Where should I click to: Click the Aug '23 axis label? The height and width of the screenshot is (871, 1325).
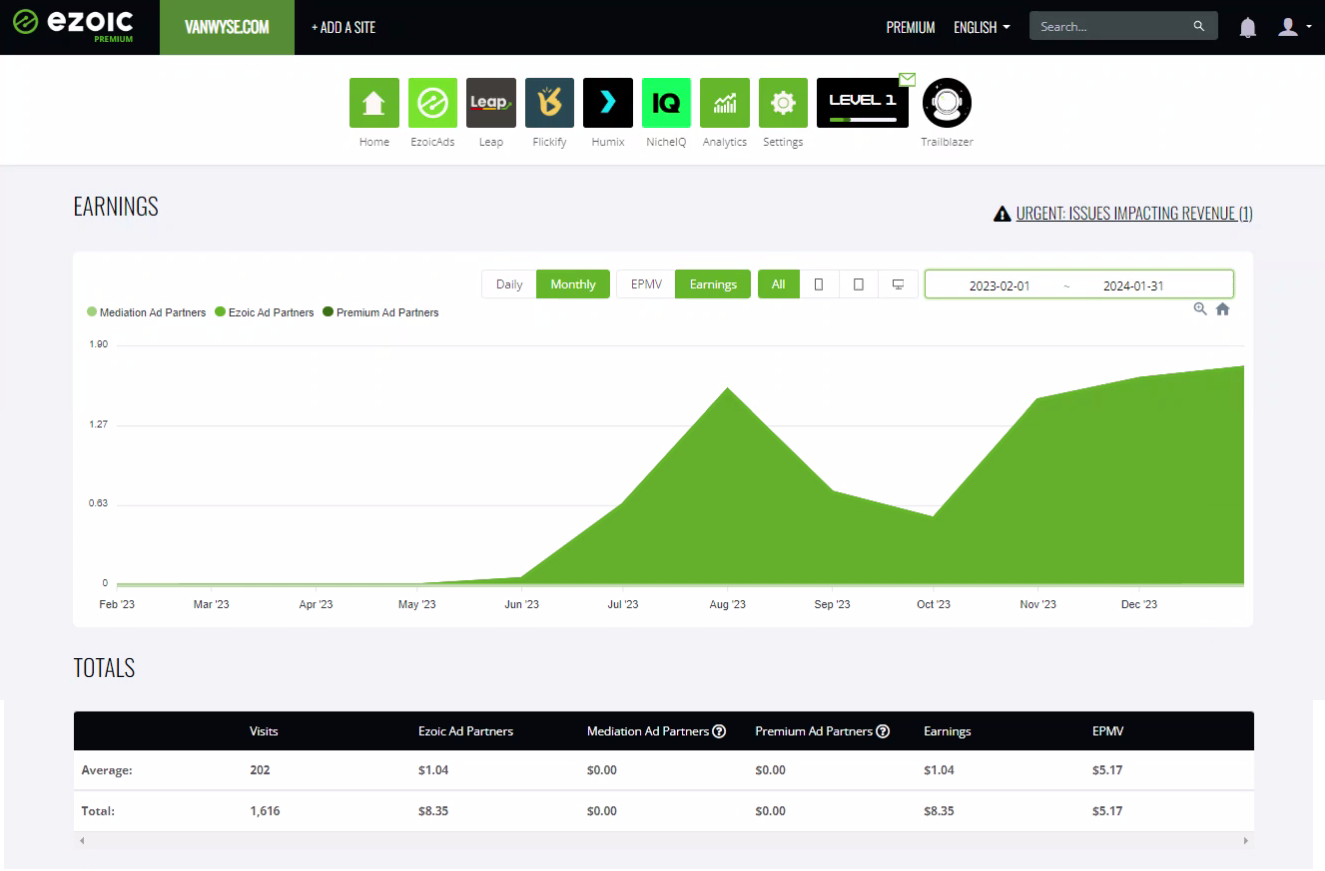point(727,605)
